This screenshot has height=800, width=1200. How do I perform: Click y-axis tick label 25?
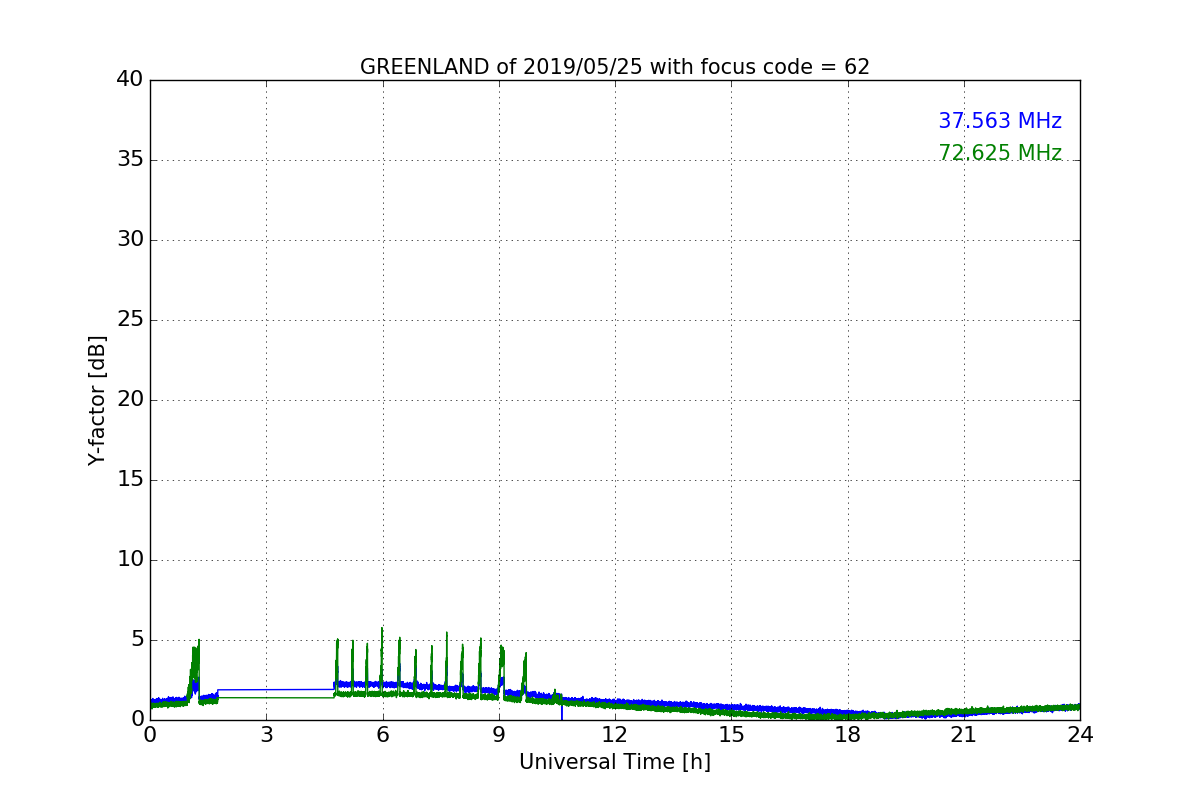129,320
